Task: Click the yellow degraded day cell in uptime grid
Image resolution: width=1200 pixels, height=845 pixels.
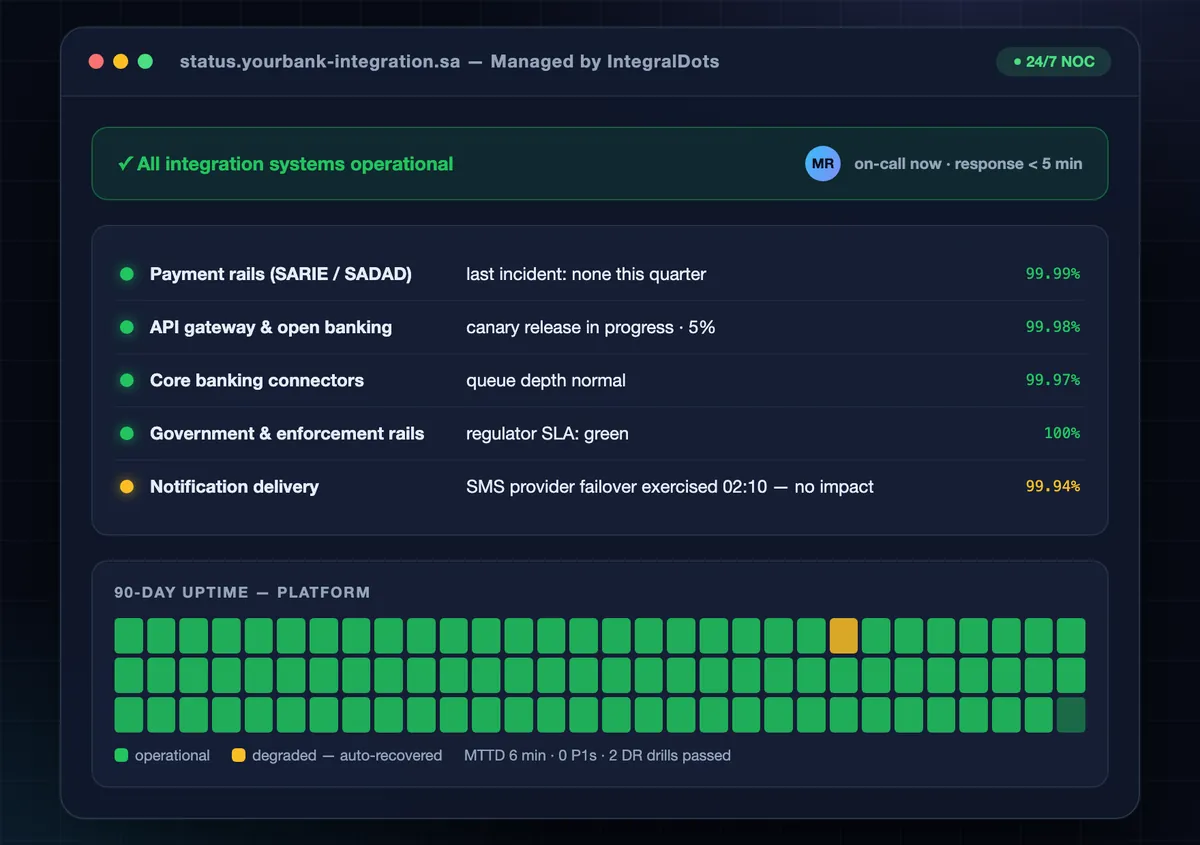Action: (x=844, y=636)
